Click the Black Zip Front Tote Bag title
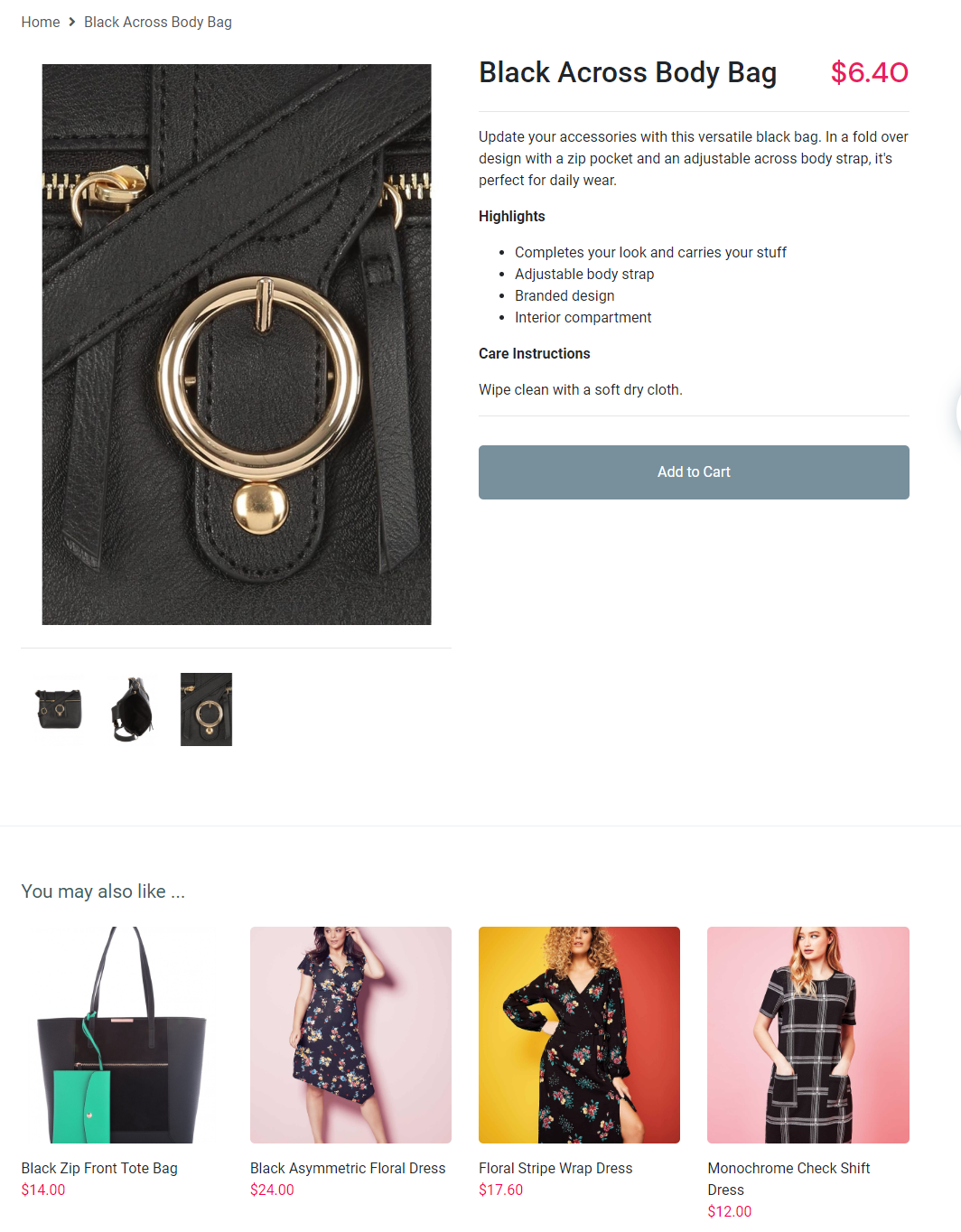Image resolution: width=961 pixels, height=1232 pixels. coord(99,1168)
